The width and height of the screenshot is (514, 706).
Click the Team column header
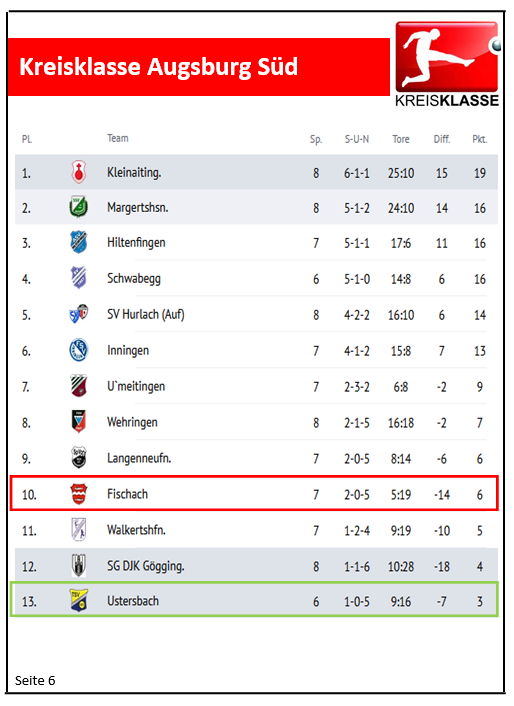[x=117, y=138]
